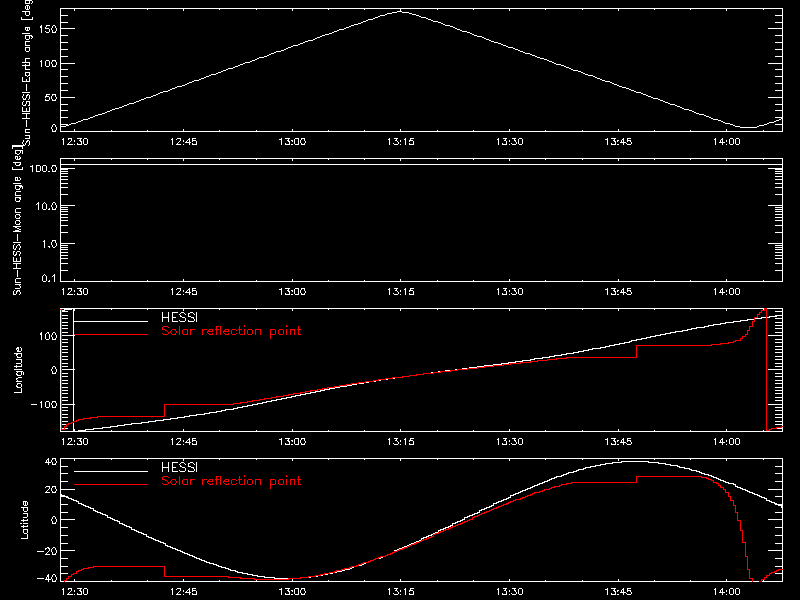Click Solar reflection point legend in Latitude plot

231,481
